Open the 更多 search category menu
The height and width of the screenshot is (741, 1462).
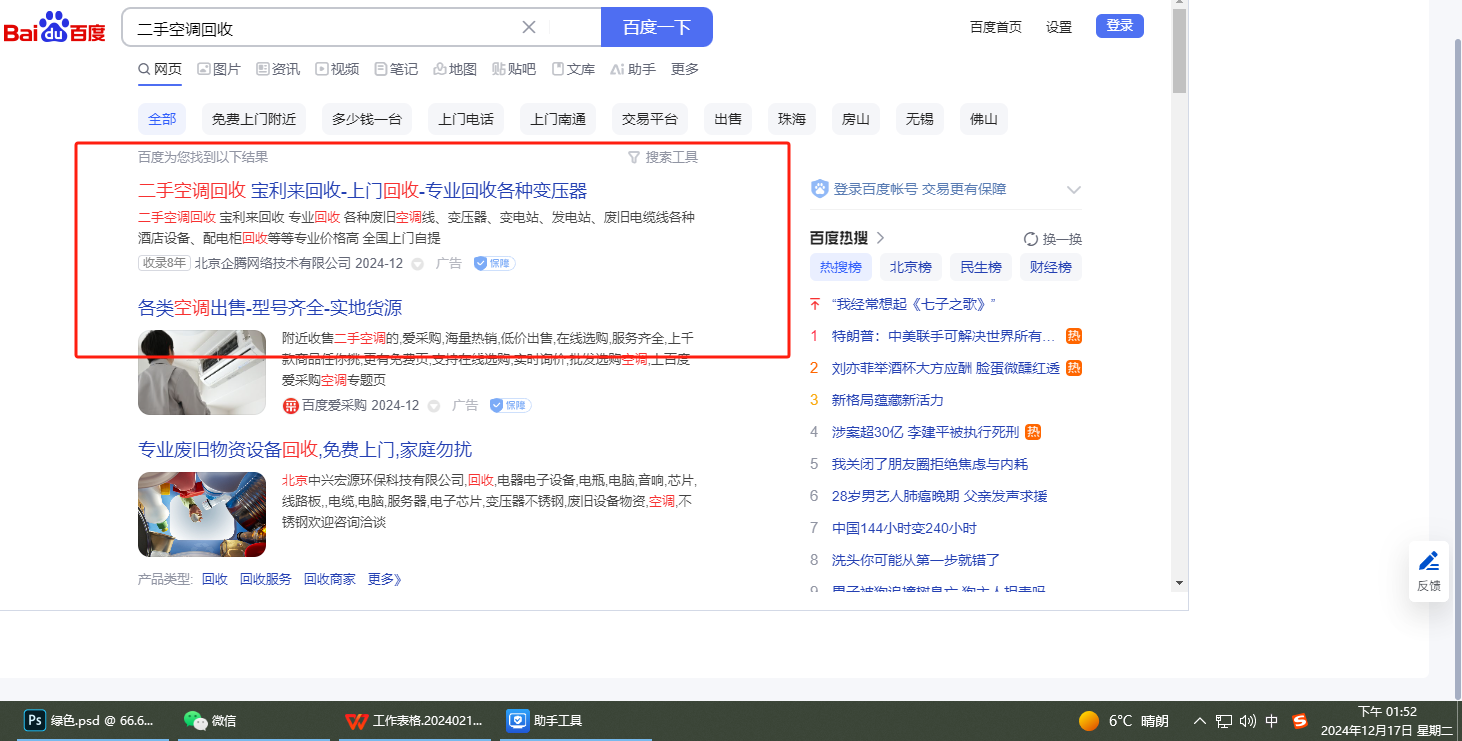click(x=685, y=69)
